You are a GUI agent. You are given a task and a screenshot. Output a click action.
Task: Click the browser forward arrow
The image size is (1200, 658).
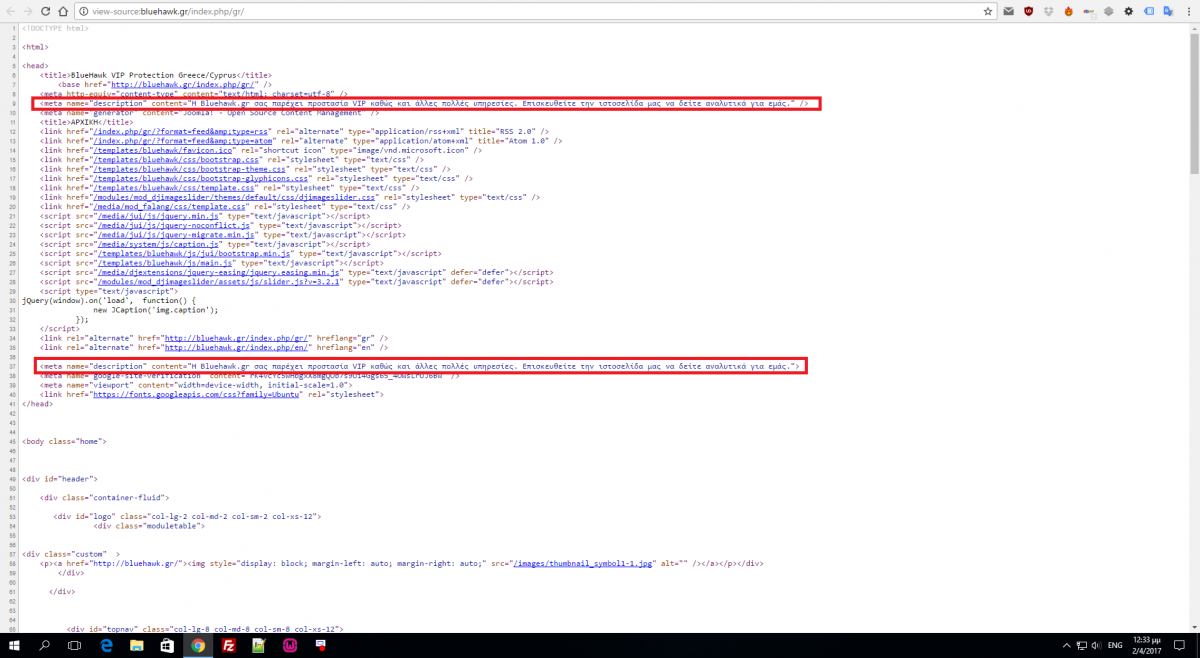click(x=28, y=11)
